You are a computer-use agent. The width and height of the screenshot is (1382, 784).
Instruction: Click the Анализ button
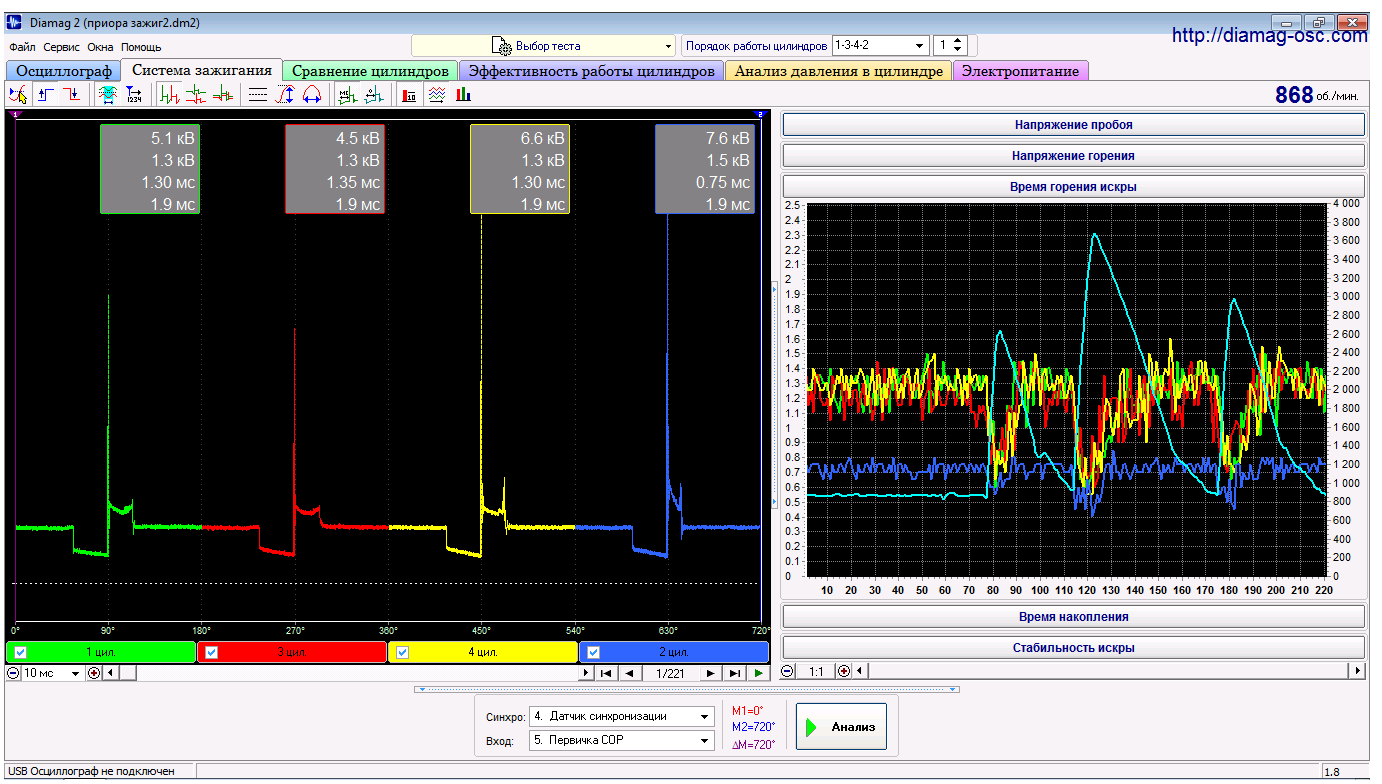pyautogui.click(x=840, y=727)
